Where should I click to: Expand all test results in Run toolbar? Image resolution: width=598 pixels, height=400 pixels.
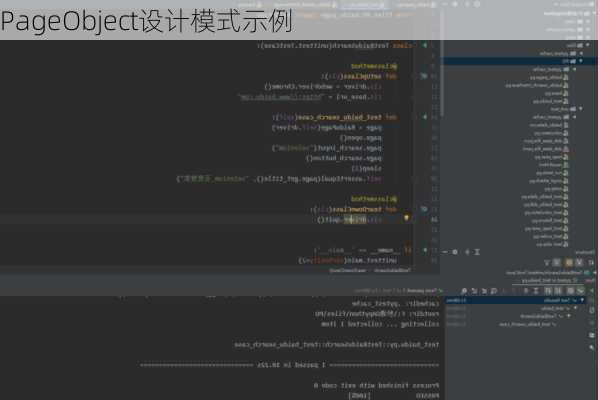click(536, 291)
